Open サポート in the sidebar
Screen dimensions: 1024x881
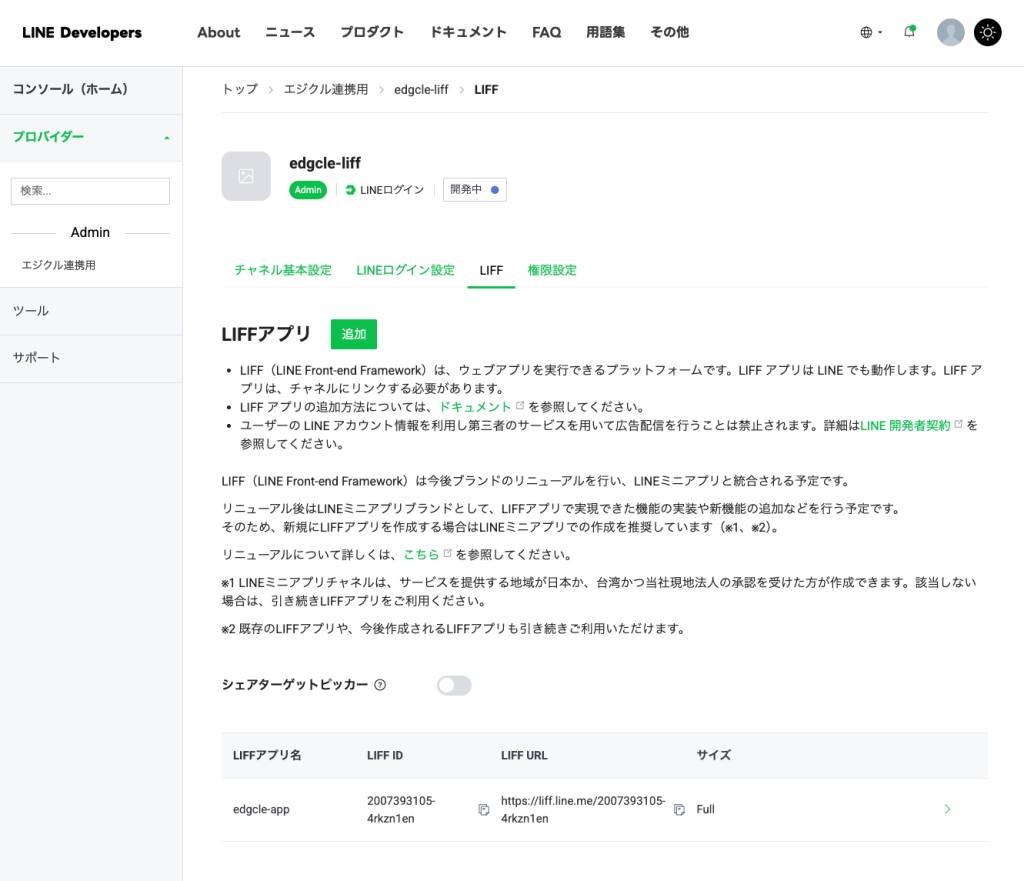(91, 358)
